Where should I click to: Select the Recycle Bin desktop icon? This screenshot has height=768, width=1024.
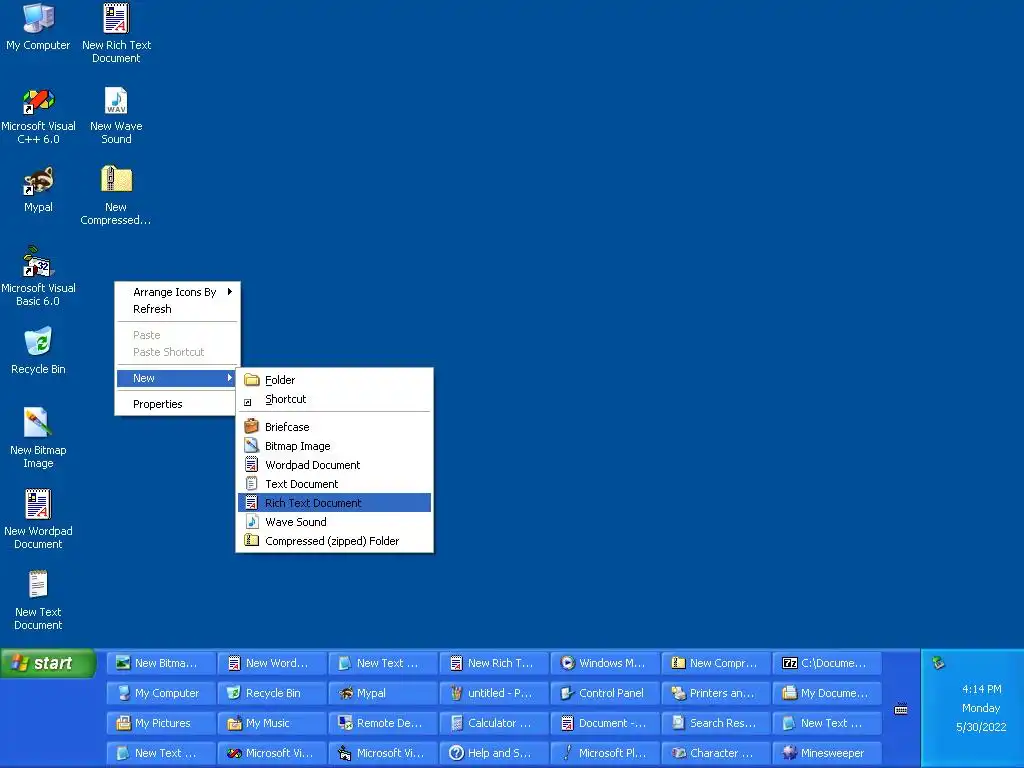[x=39, y=352]
